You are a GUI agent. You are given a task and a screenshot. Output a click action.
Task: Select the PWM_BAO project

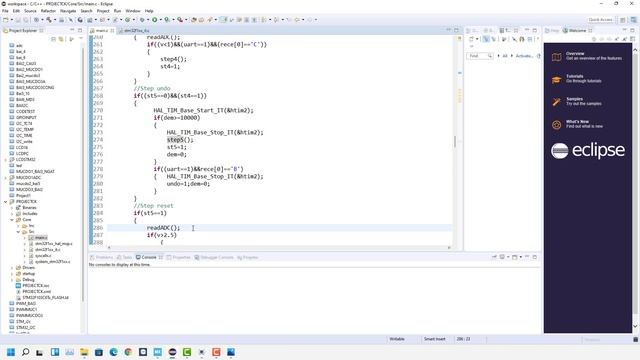(x=26, y=304)
